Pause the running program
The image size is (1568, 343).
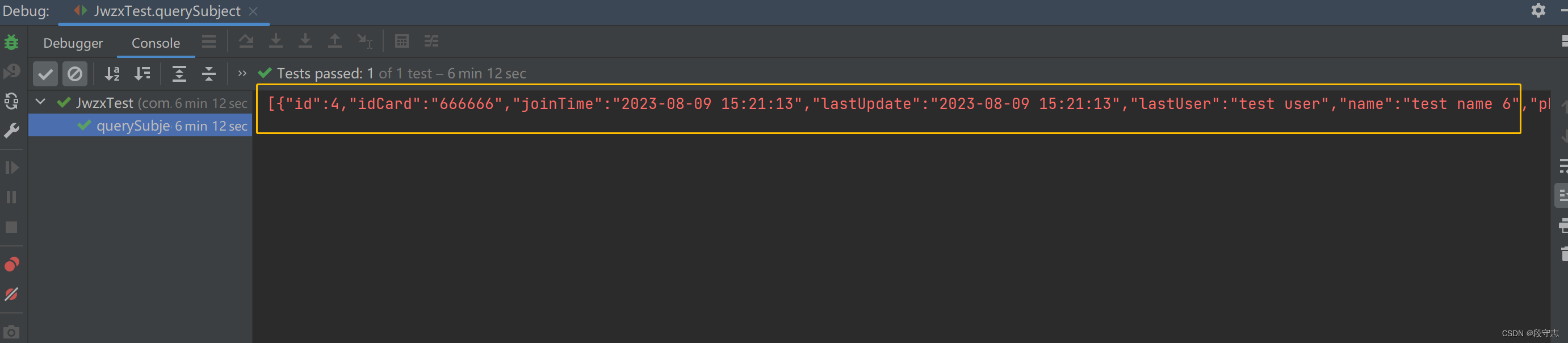coord(12,196)
